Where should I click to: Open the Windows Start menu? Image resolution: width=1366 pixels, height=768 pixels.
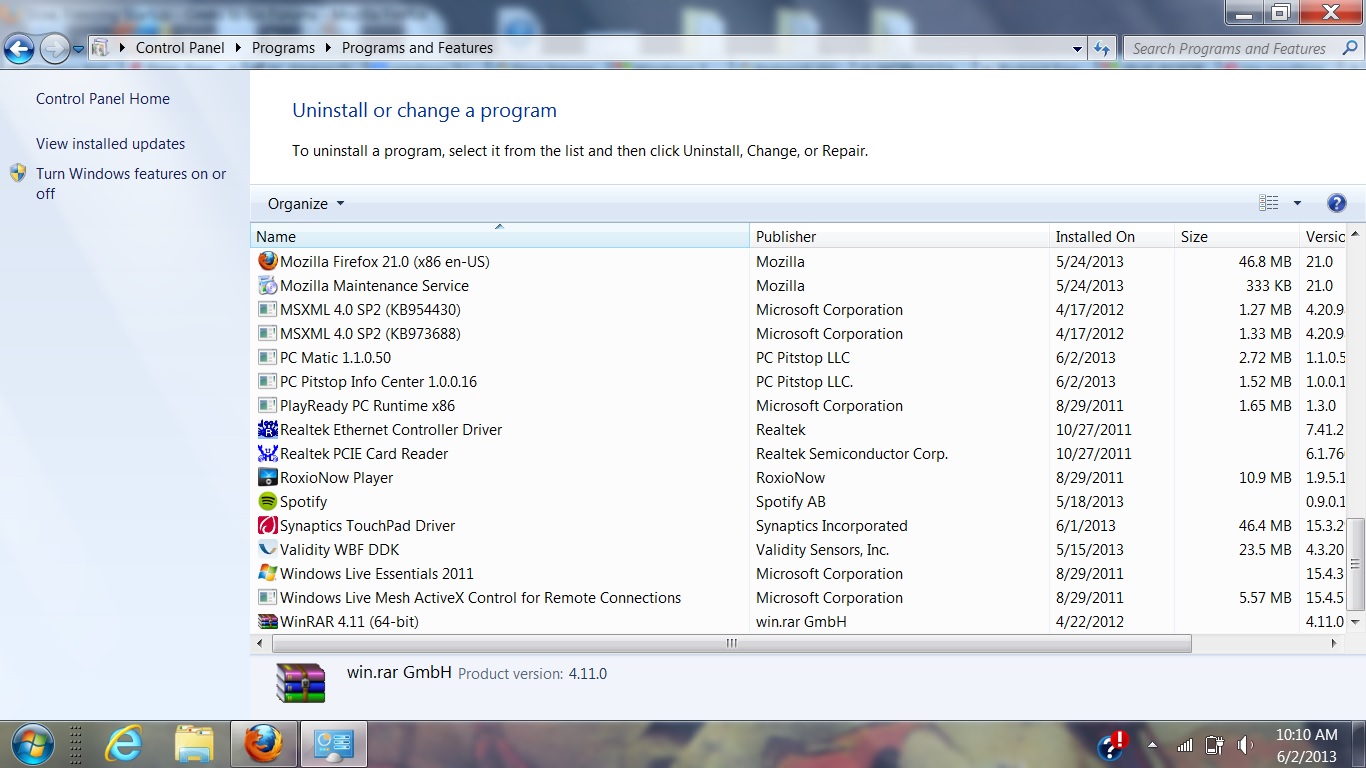pos(32,744)
